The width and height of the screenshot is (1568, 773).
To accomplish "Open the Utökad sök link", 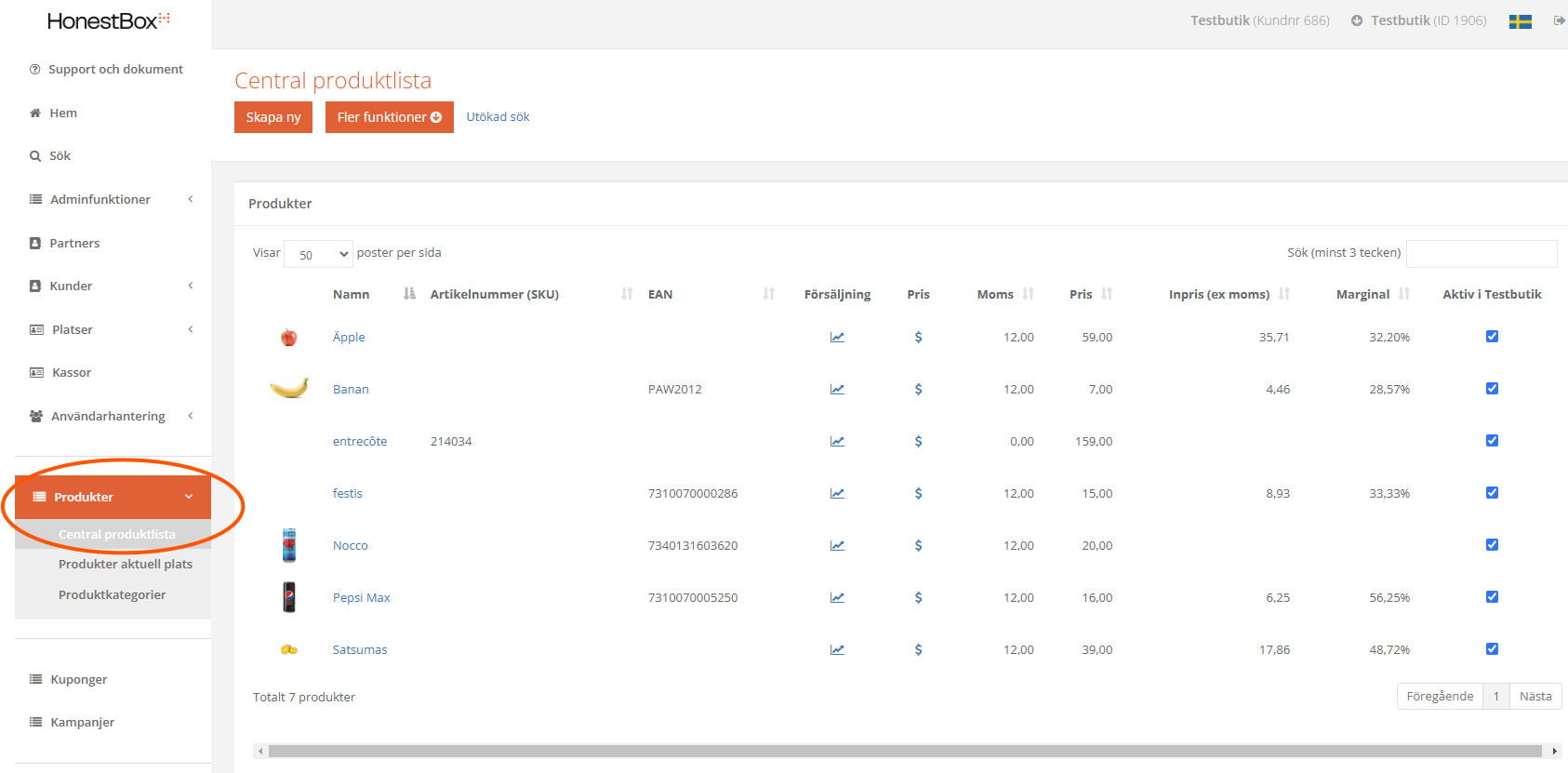I will 498,116.
